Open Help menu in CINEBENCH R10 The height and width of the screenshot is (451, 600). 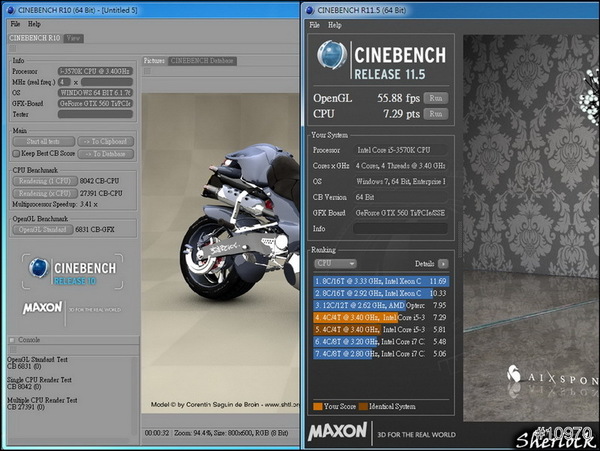34,23
